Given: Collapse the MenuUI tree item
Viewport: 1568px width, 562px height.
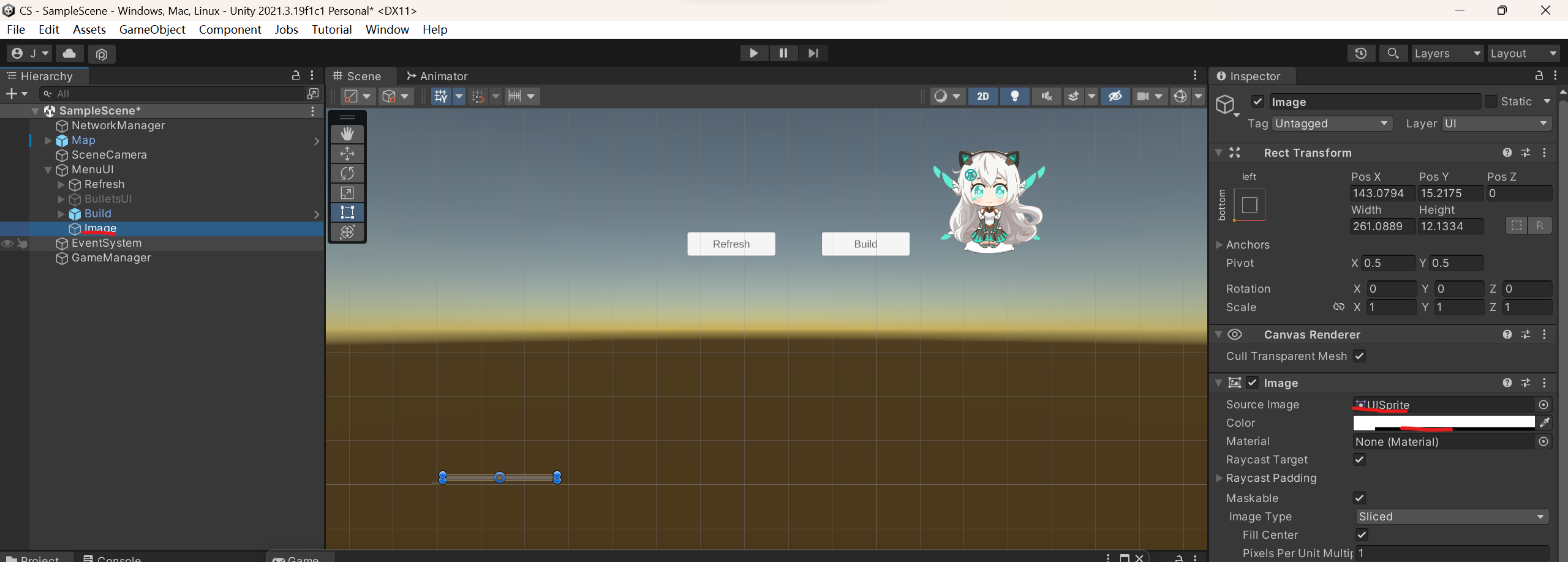Looking at the screenshot, I should [x=48, y=170].
